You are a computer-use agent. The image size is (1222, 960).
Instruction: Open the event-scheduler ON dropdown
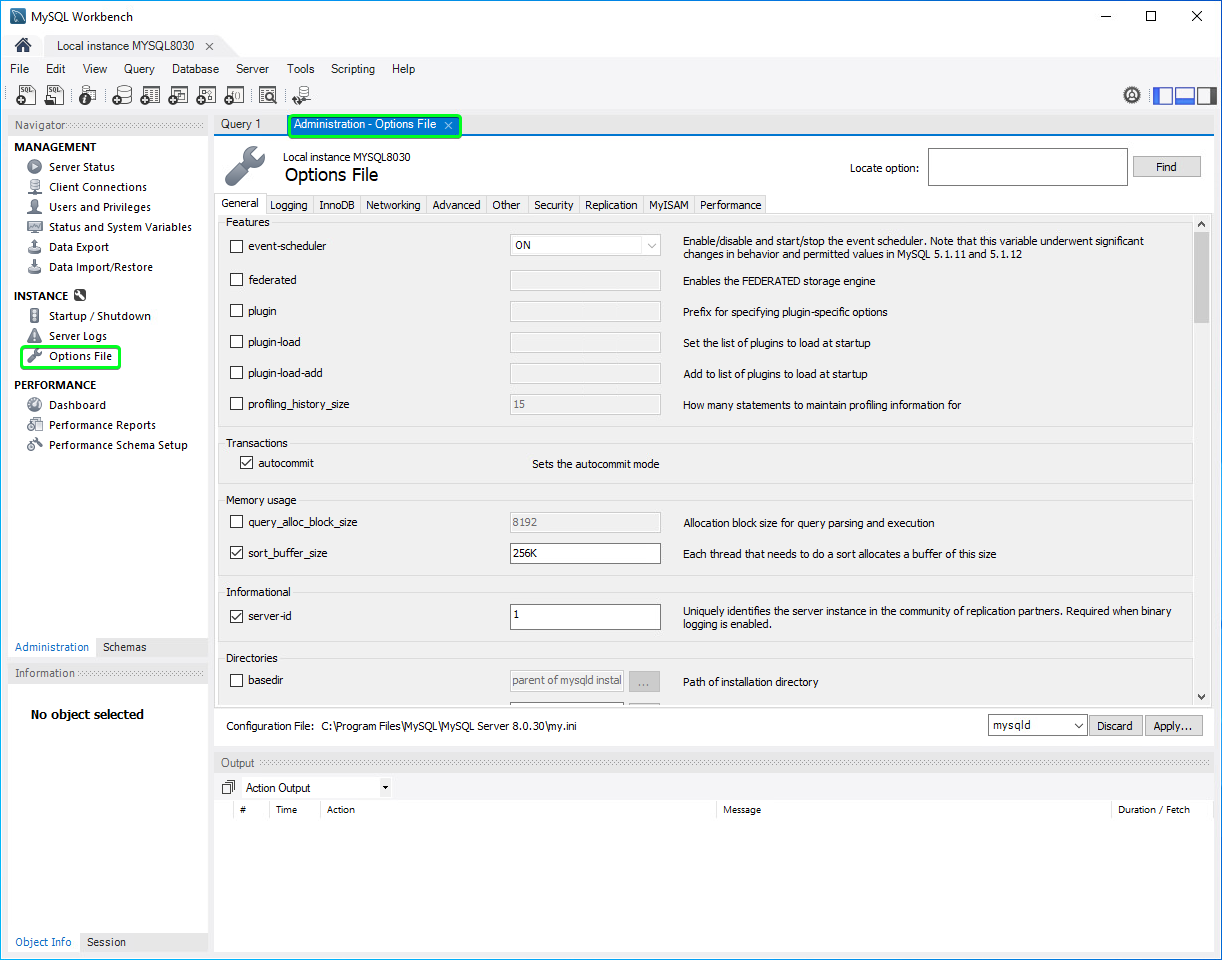pos(585,245)
